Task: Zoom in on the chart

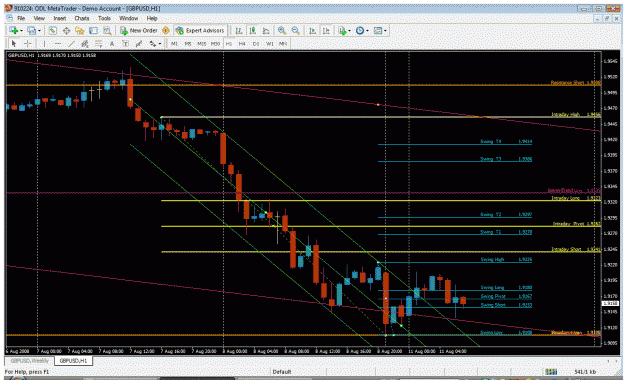Action: [x=282, y=31]
